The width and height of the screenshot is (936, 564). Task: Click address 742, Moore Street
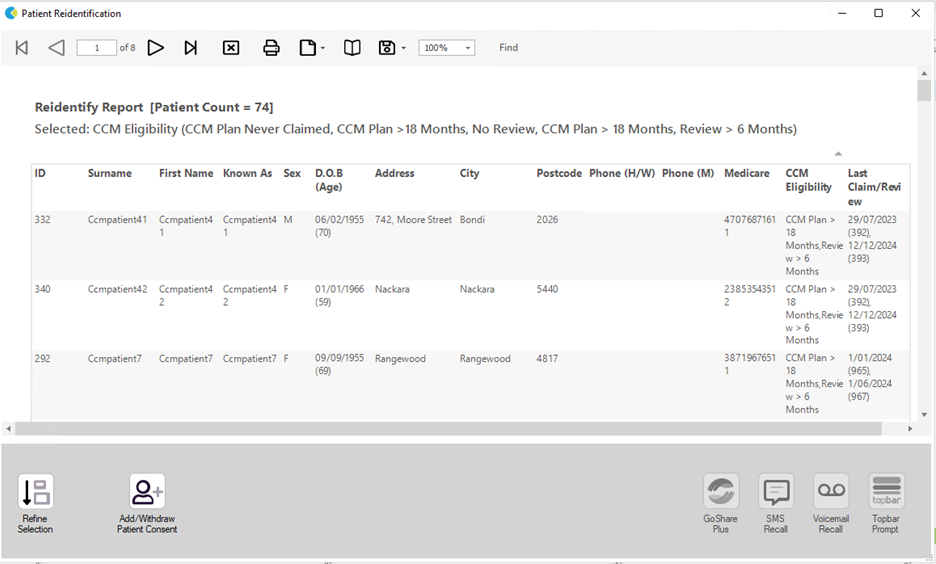tap(413, 220)
